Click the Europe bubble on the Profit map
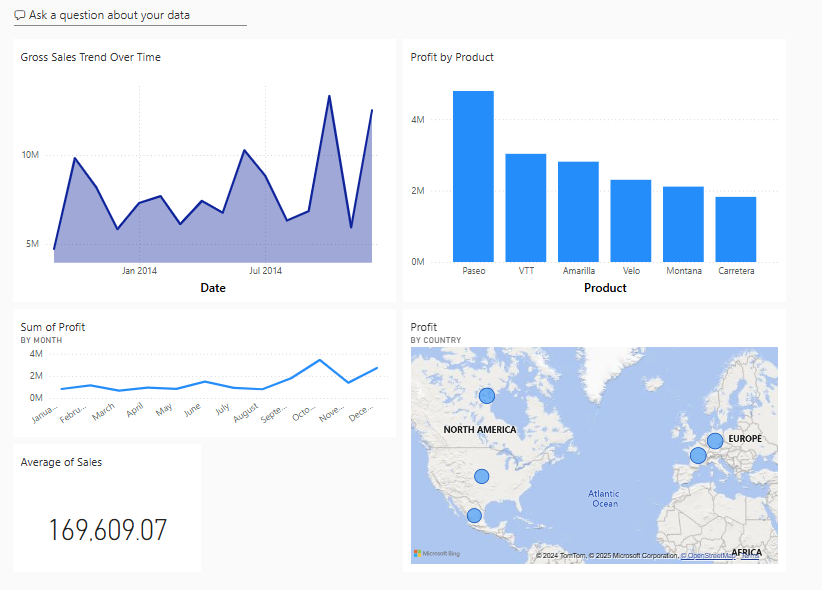822x590 pixels. click(x=714, y=440)
